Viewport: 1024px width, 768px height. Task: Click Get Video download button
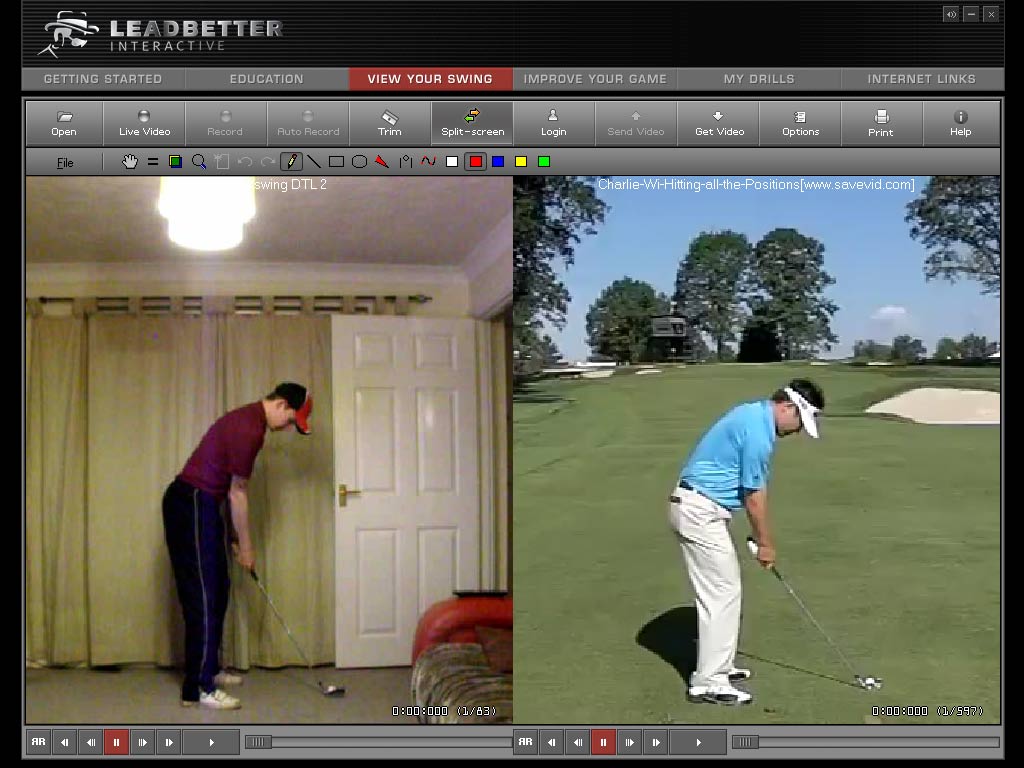point(719,124)
